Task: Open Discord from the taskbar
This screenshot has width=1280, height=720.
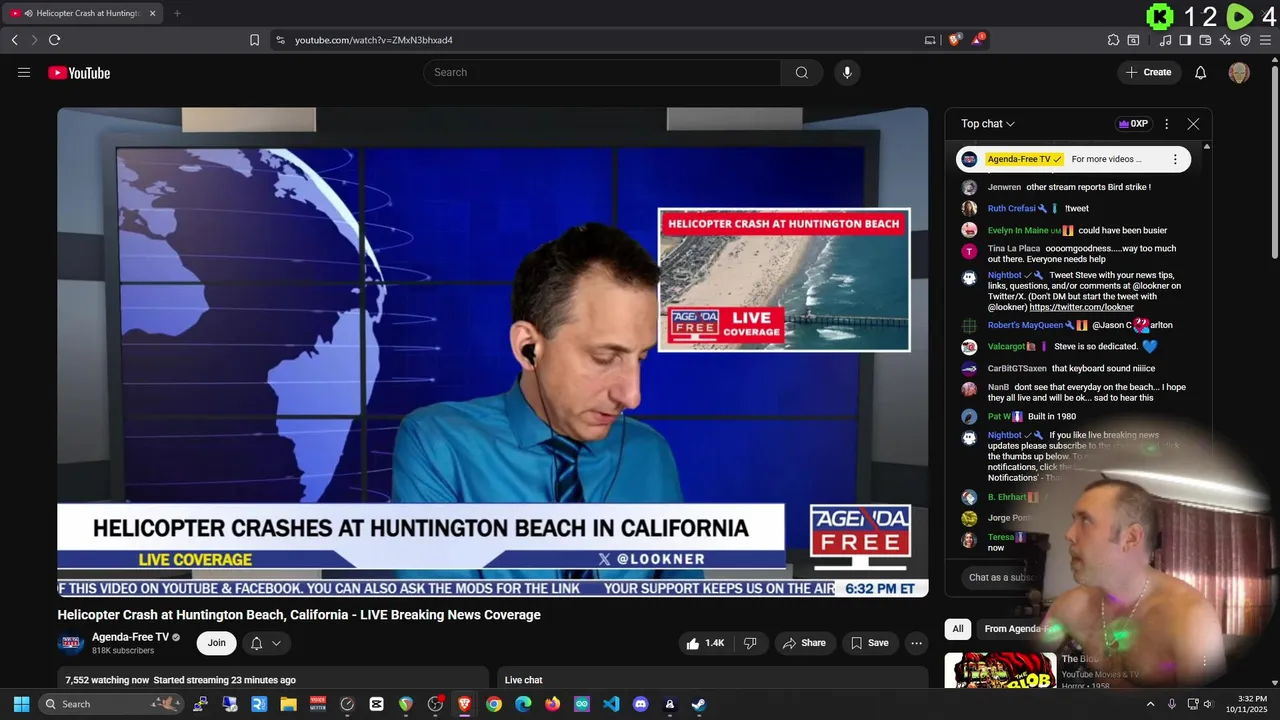Action: pos(640,704)
